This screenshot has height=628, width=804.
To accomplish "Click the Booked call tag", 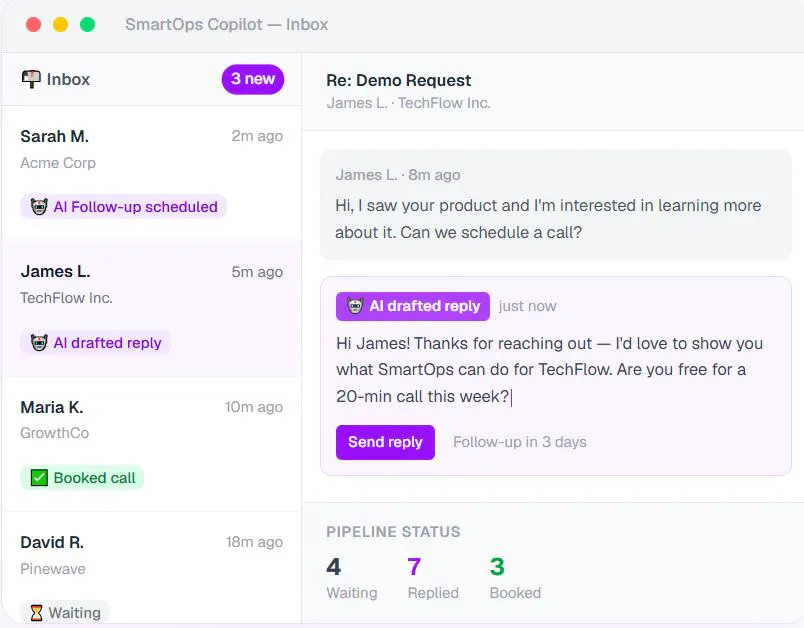I will click(82, 478).
